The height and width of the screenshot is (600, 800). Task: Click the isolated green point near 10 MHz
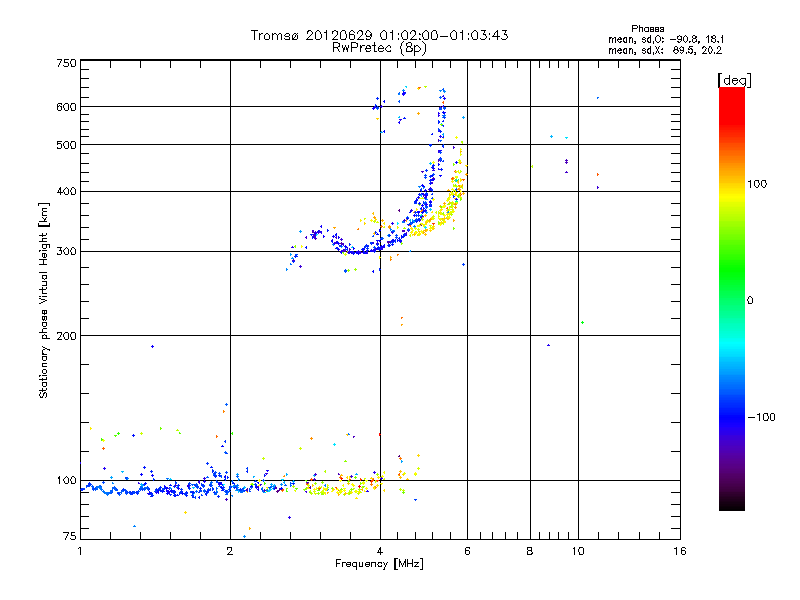click(x=582, y=322)
